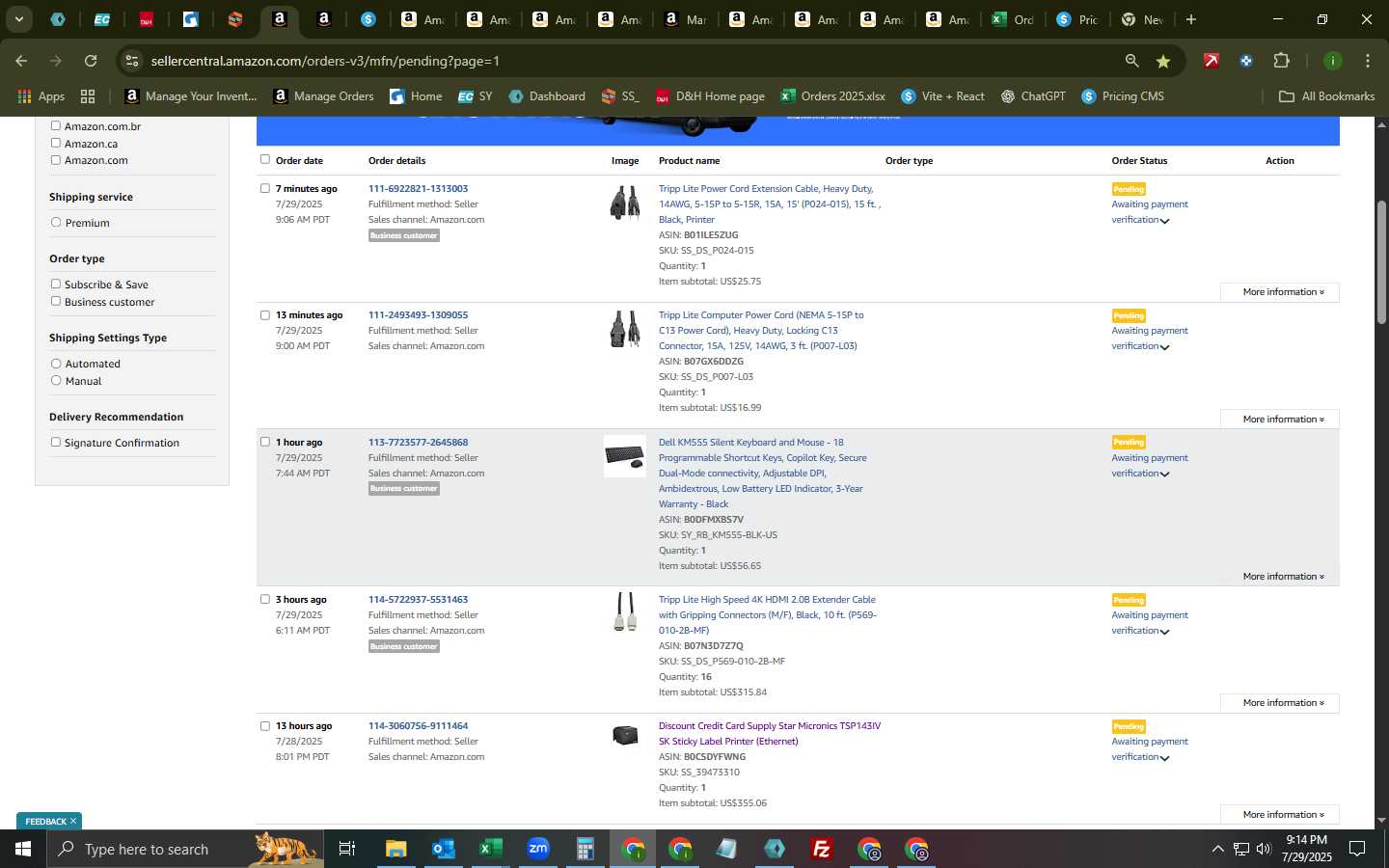The height and width of the screenshot is (868, 1389).
Task: Open Manage Orders bookmark
Action: [323, 96]
